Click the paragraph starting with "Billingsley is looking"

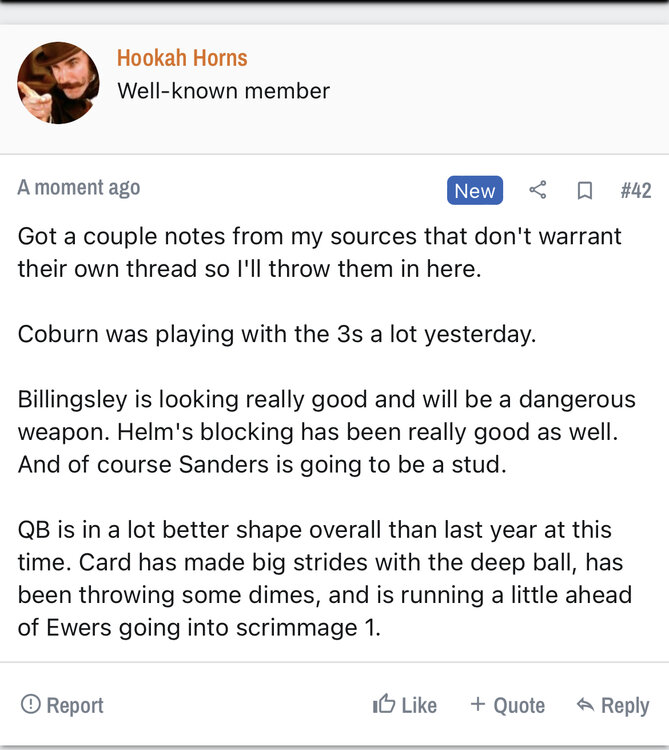point(326,432)
